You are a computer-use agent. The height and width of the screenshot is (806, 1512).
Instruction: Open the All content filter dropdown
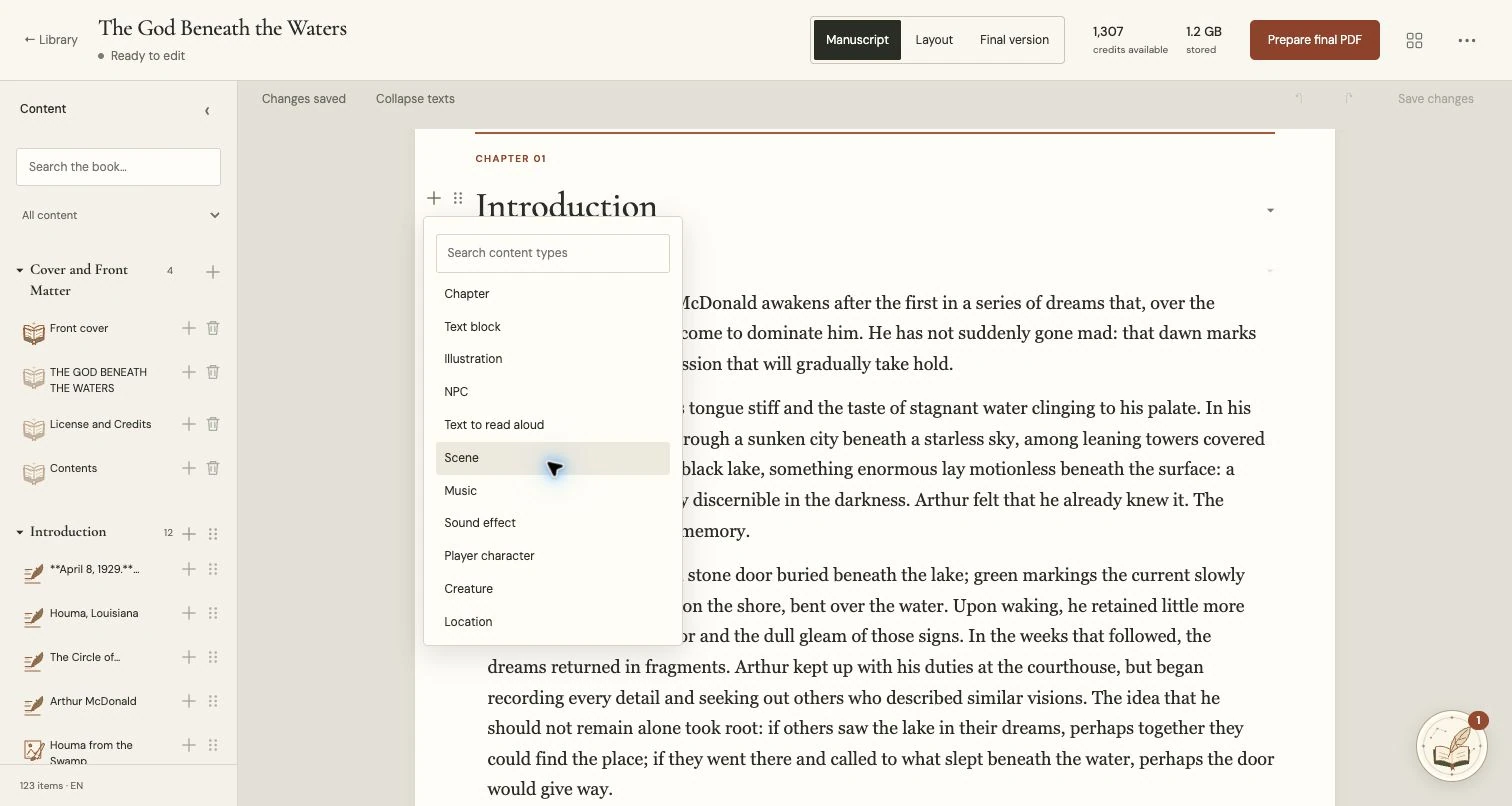(x=119, y=215)
